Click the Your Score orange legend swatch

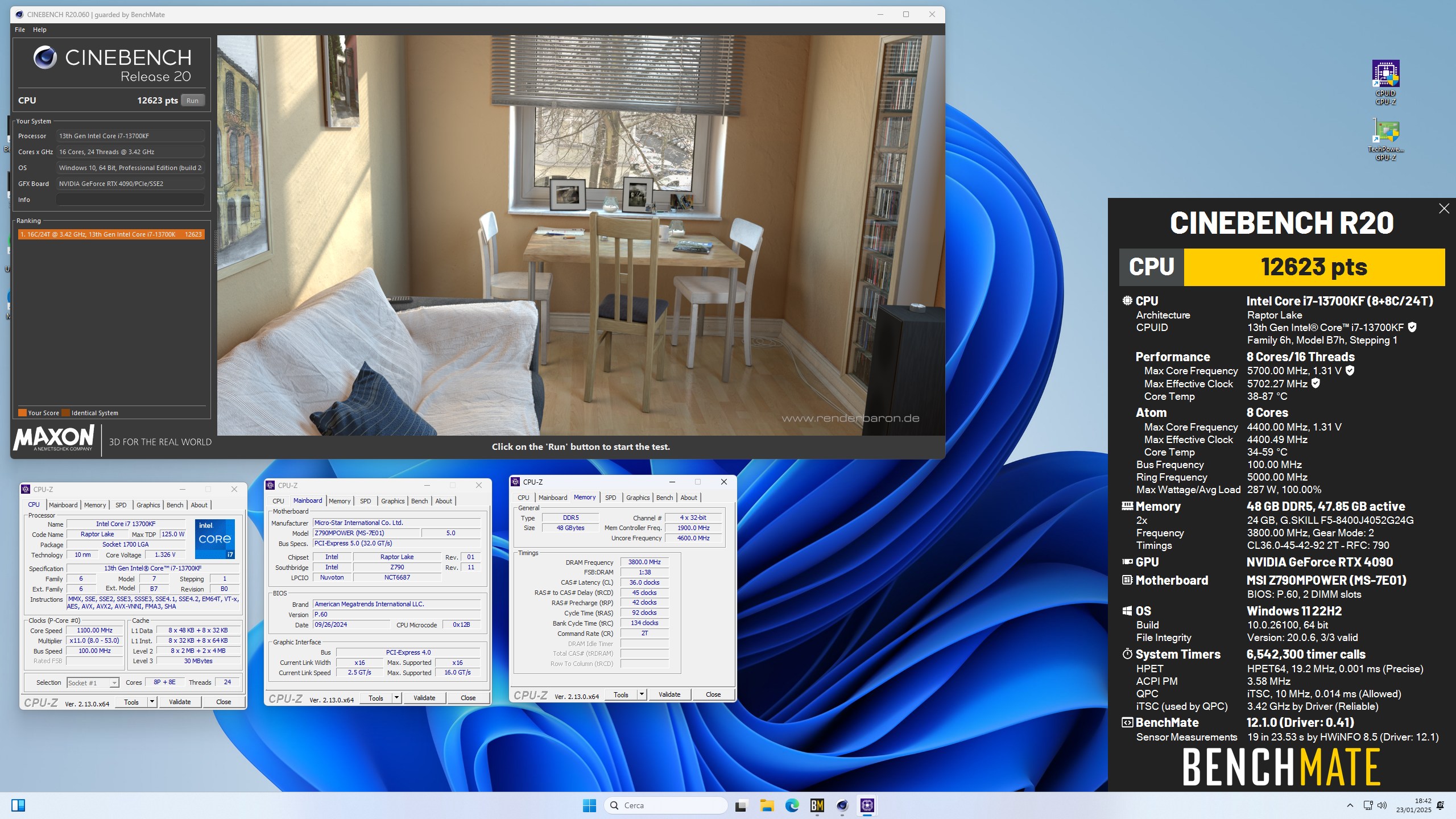point(22,413)
